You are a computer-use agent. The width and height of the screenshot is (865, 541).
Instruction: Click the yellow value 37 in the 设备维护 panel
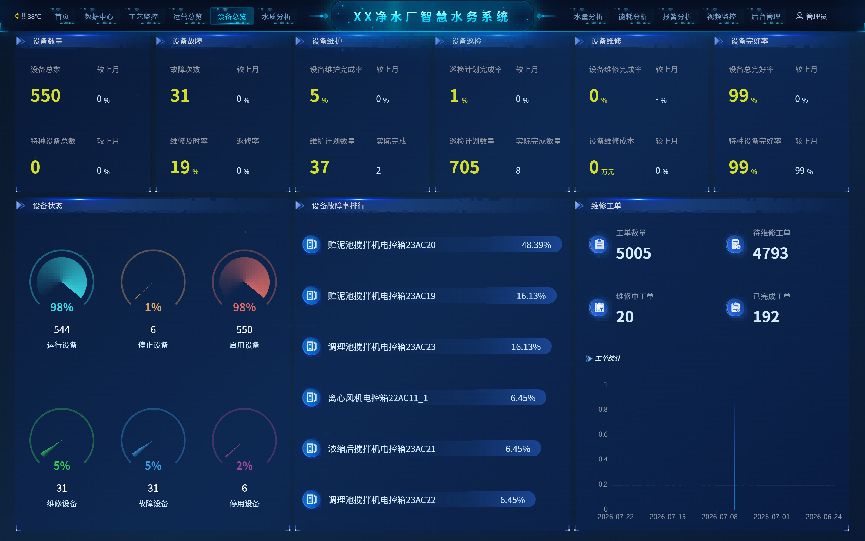pyautogui.click(x=319, y=167)
